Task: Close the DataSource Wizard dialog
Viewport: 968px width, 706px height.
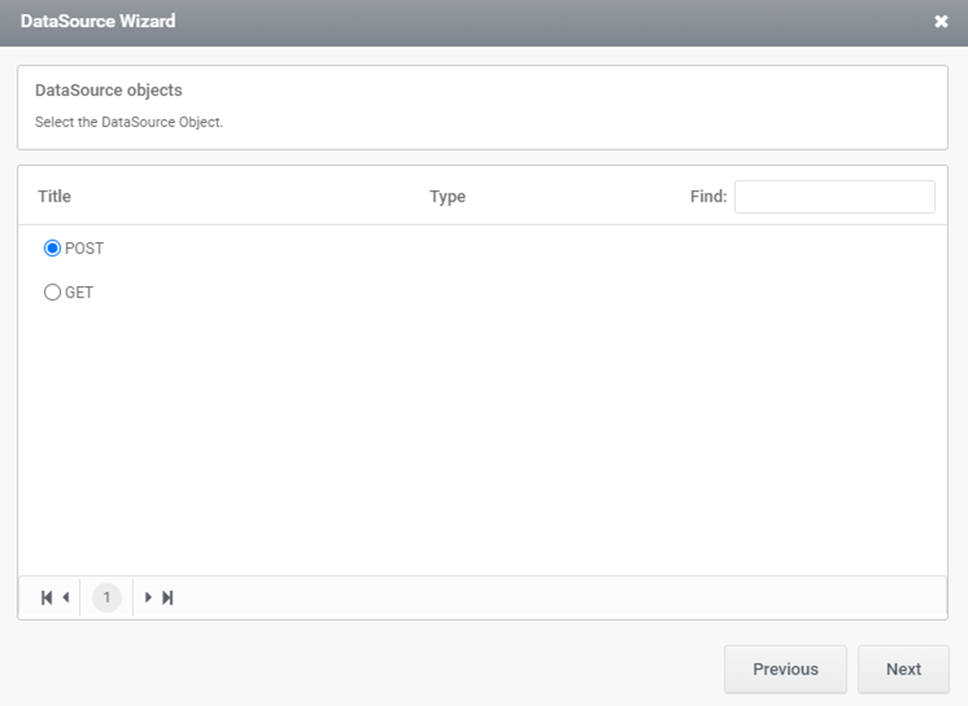Action: pyautogui.click(x=941, y=22)
